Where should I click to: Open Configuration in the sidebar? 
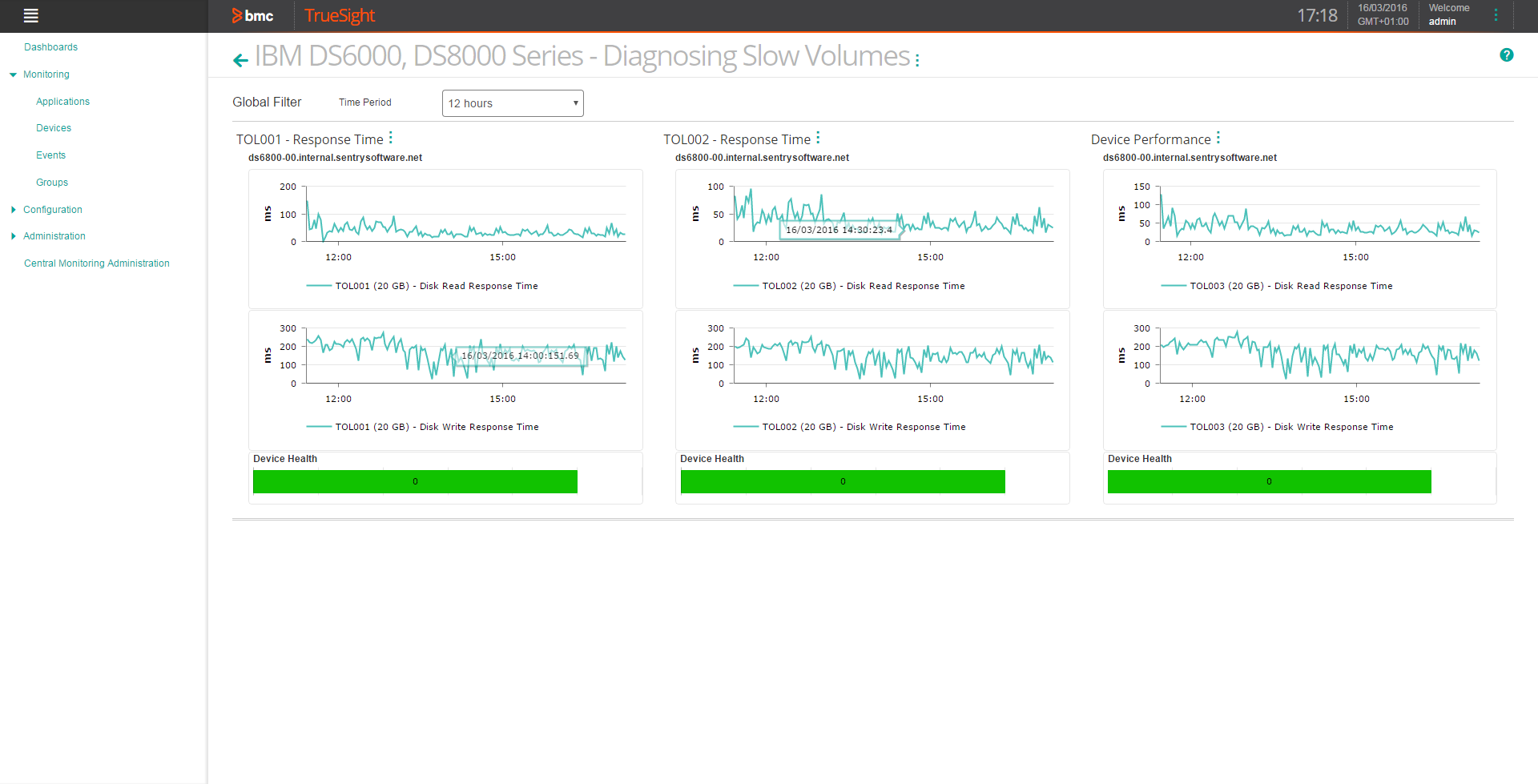pyautogui.click(x=53, y=210)
